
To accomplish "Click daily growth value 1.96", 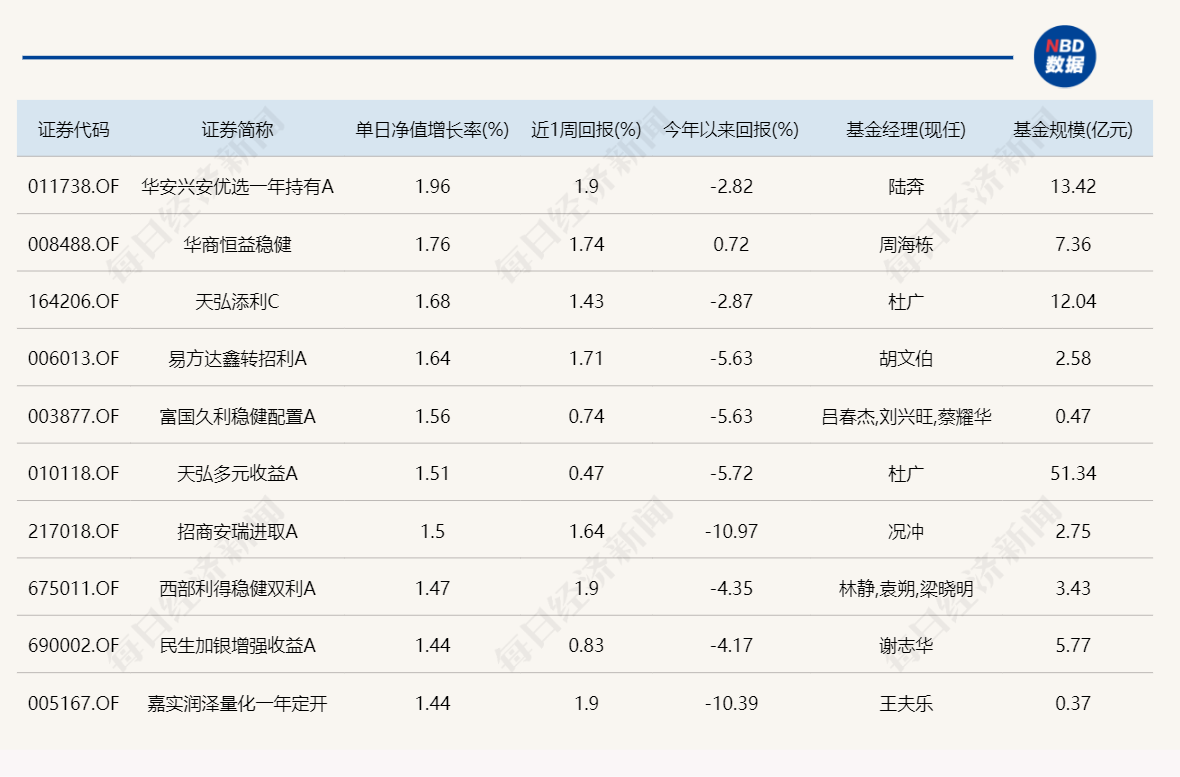I will pyautogui.click(x=433, y=186).
